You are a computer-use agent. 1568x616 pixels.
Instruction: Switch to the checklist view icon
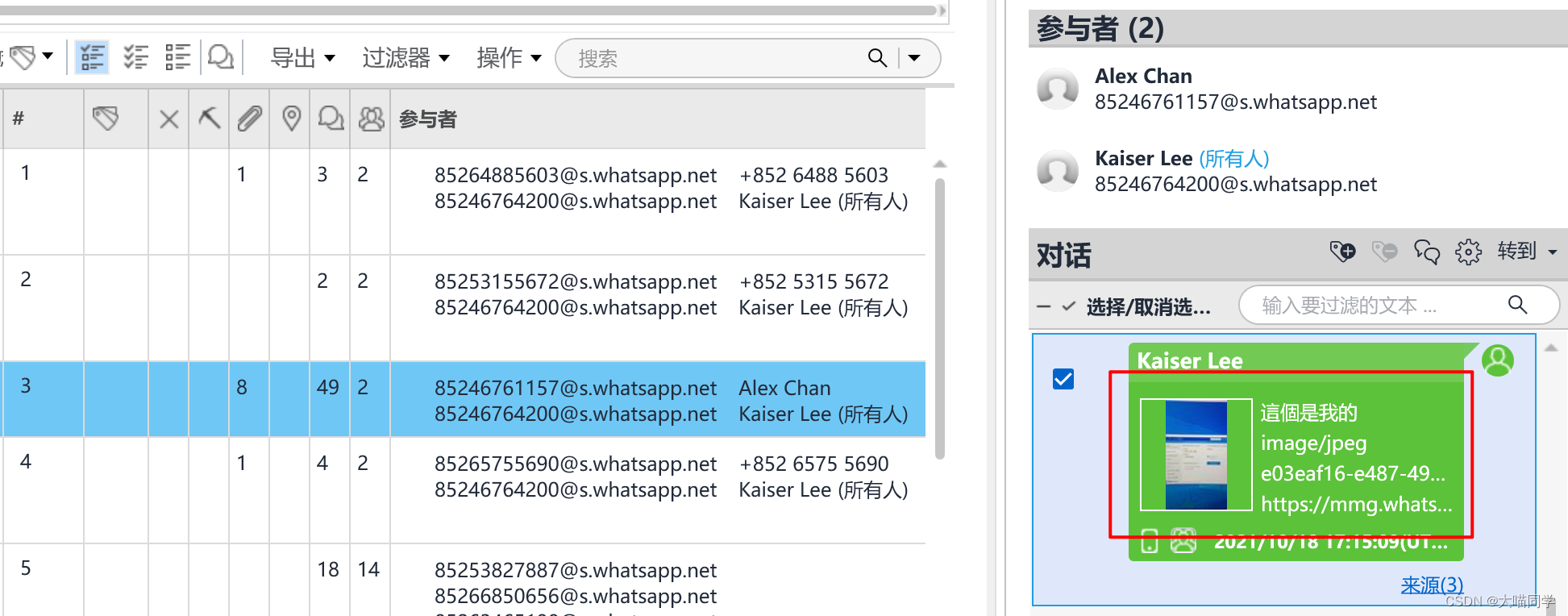coord(135,57)
